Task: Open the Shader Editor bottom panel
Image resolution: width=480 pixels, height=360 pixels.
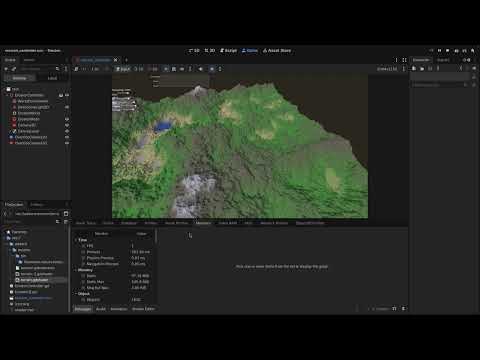Action: coord(143,309)
